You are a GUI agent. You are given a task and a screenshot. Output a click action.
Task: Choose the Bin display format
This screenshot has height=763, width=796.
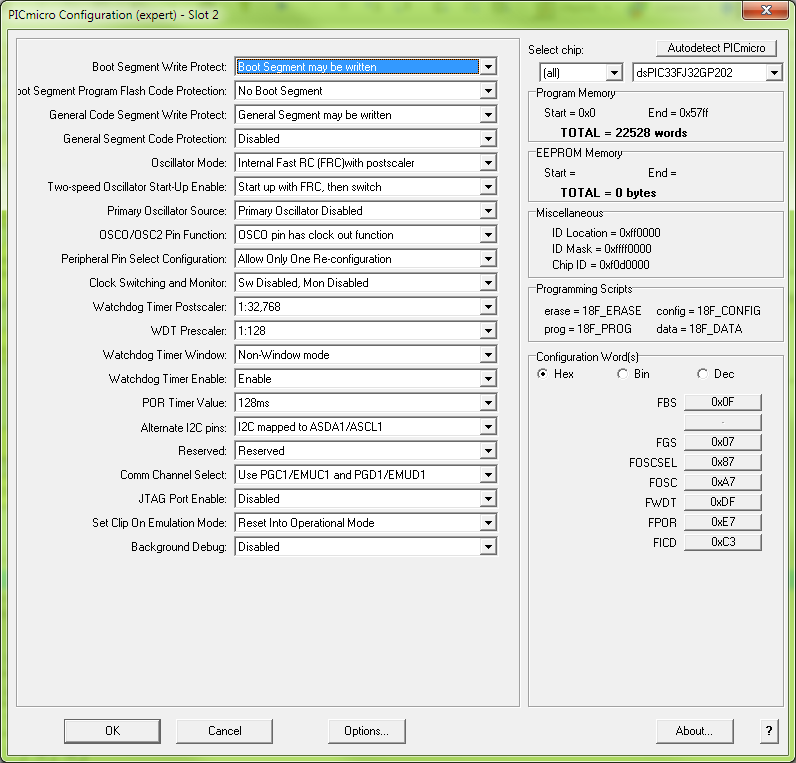[x=622, y=374]
